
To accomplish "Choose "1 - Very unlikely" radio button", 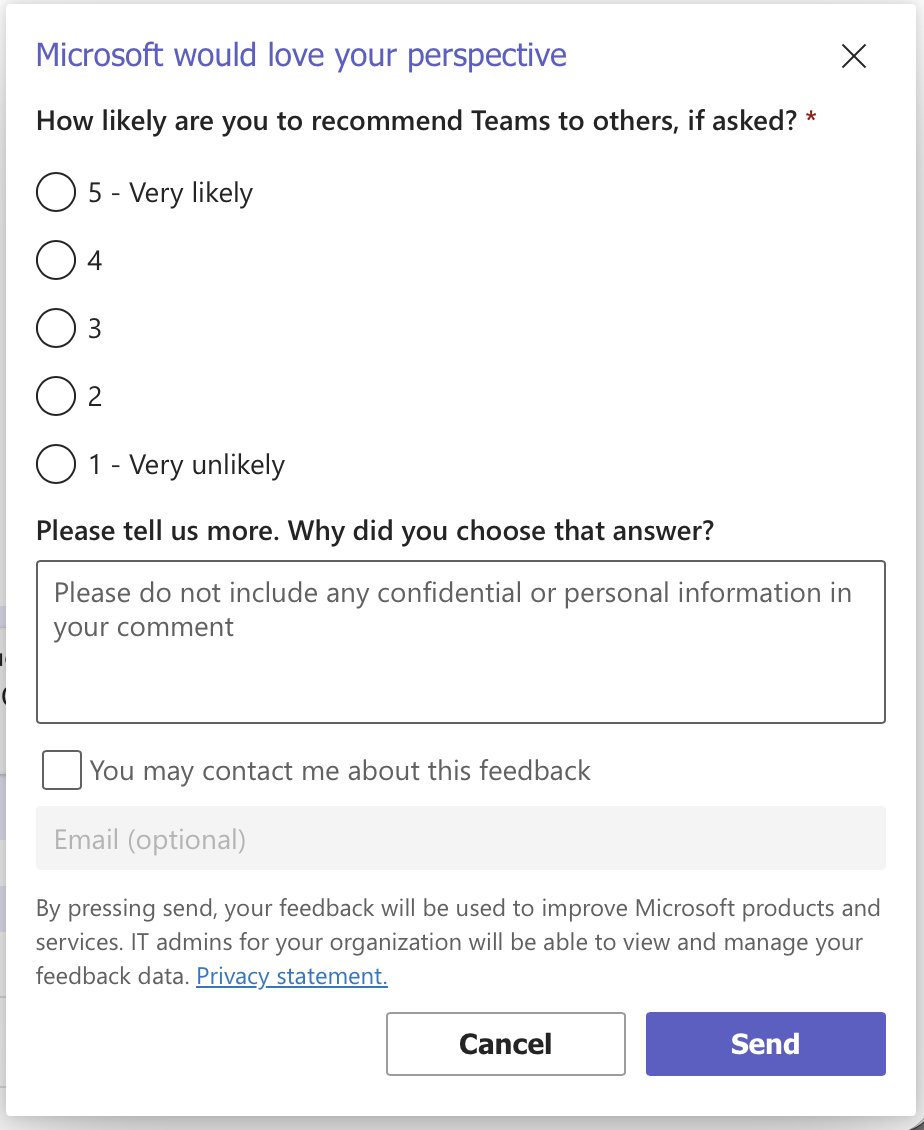I will click(x=56, y=463).
